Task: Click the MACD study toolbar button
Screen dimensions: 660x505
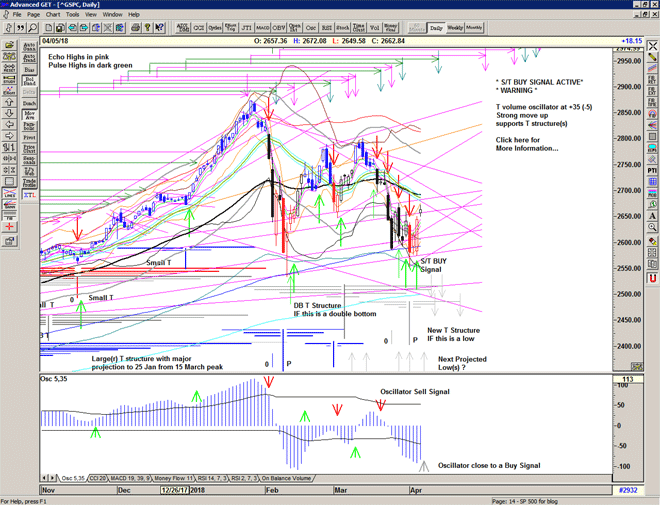Action: click(x=262, y=29)
